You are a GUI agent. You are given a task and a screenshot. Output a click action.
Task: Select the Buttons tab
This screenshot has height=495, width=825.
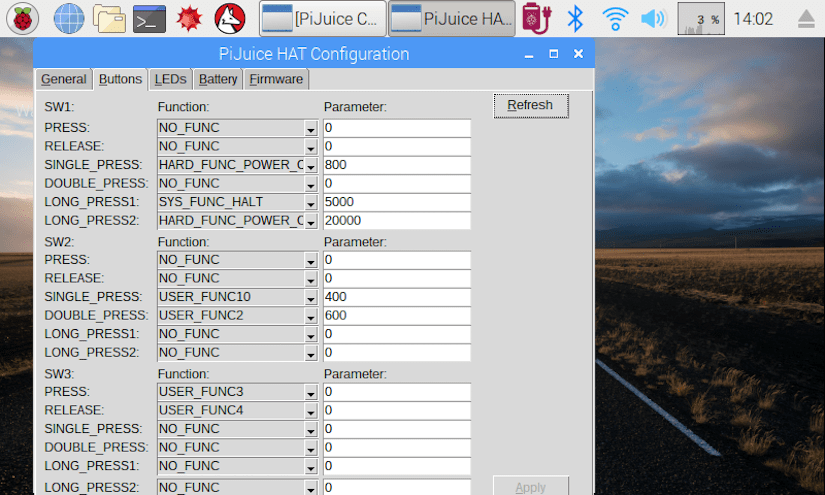(120, 79)
